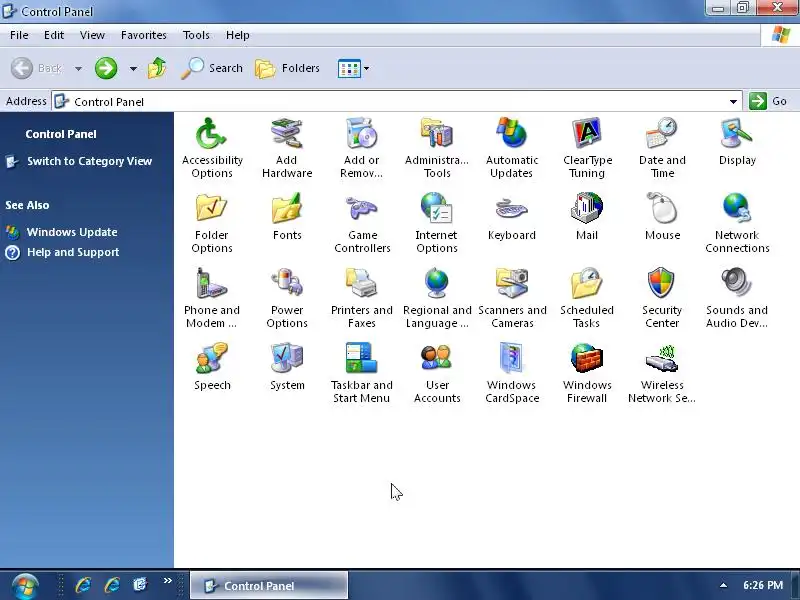Select the Keyboard icon
The image size is (800, 600).
pyautogui.click(x=512, y=208)
